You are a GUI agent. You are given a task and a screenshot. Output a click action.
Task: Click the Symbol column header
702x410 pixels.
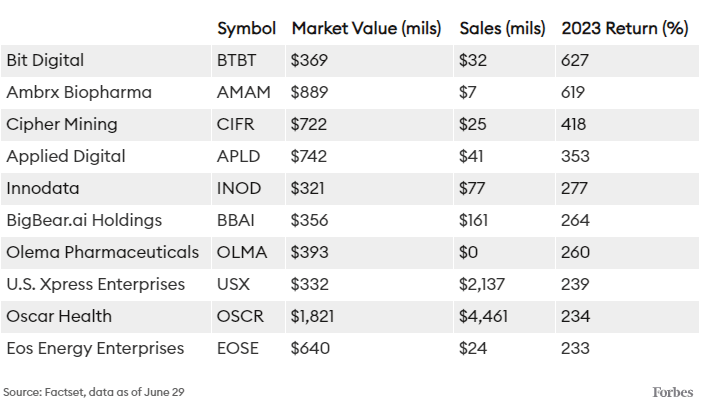(x=247, y=29)
